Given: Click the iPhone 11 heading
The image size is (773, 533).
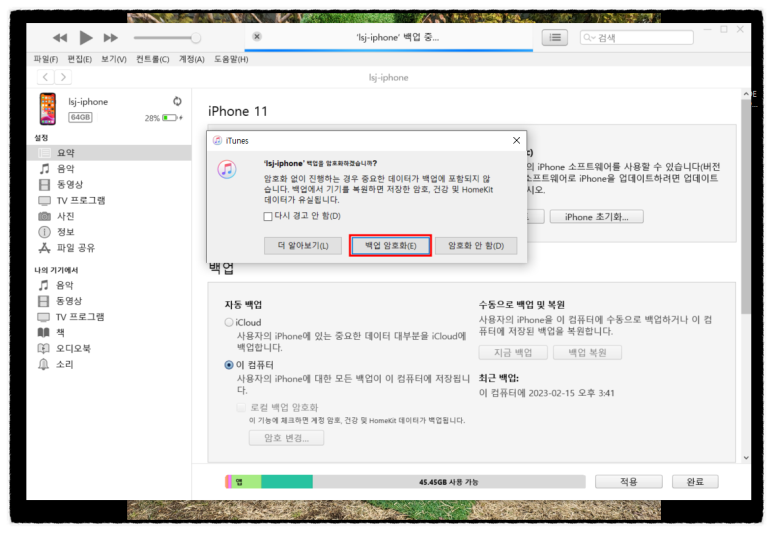Looking at the screenshot, I should click(x=238, y=111).
